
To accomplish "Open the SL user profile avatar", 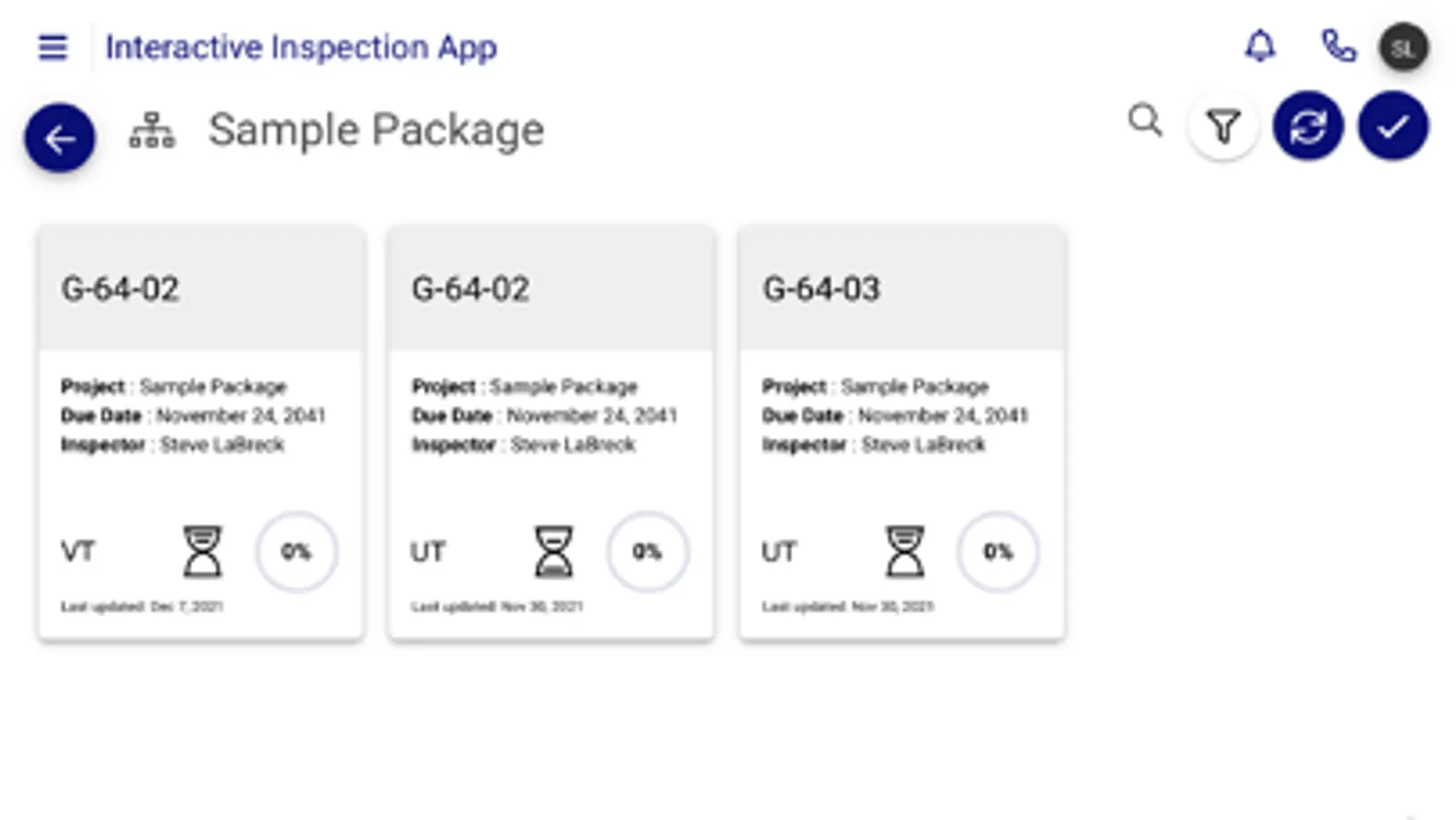I will [x=1403, y=47].
